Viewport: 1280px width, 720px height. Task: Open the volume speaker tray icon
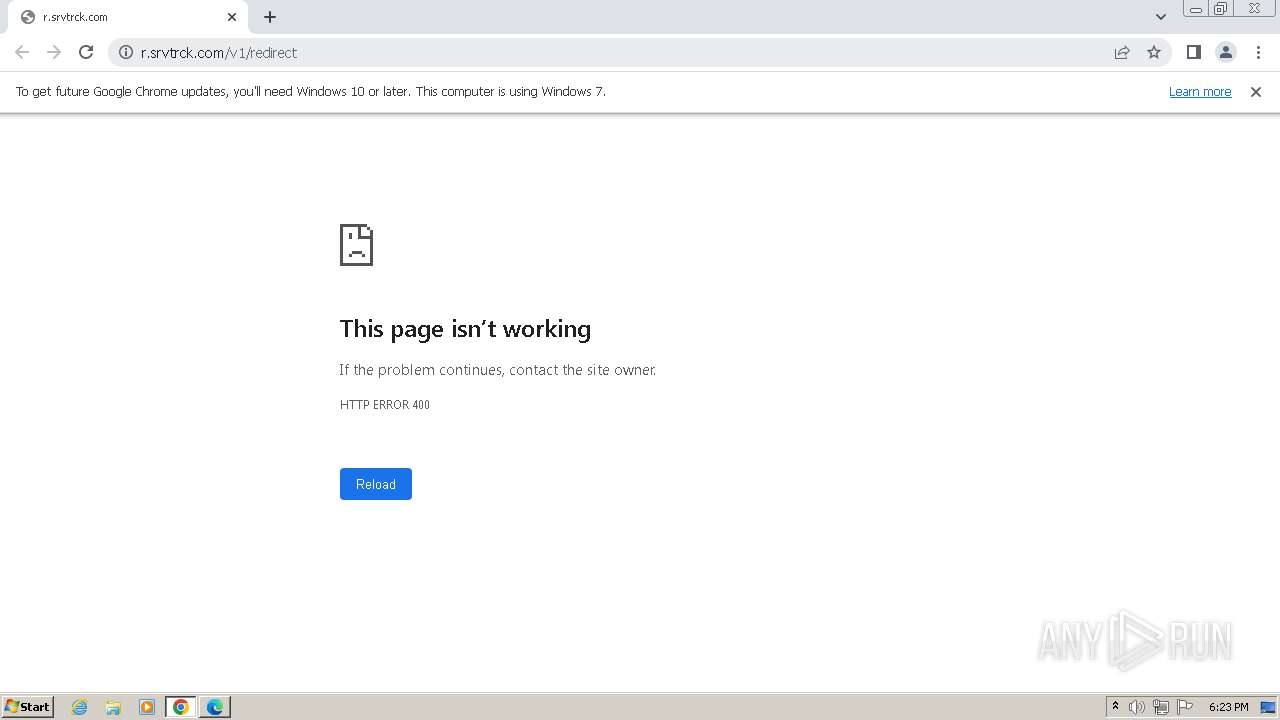coord(1137,707)
